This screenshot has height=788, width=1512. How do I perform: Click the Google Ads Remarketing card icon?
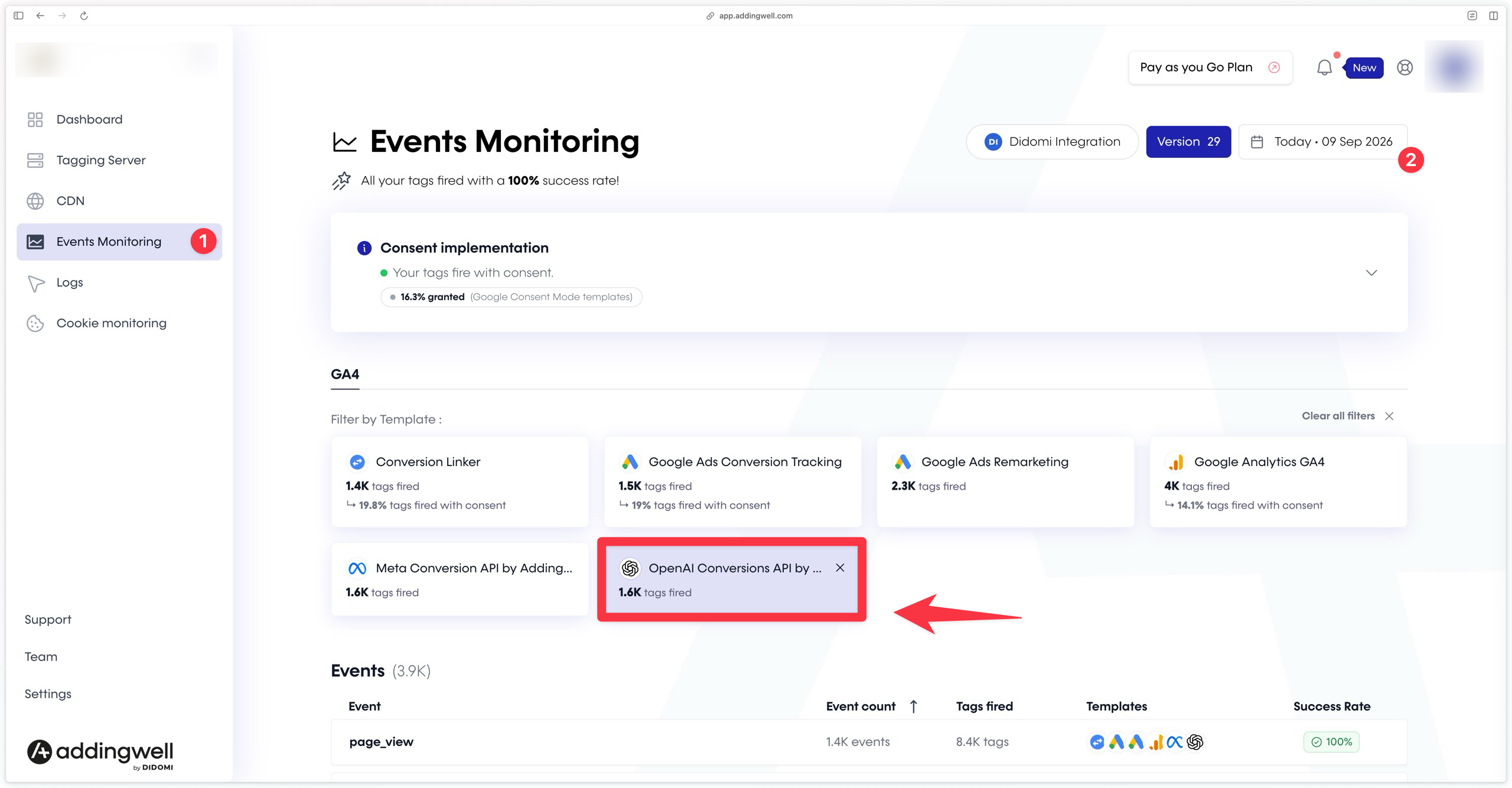coord(902,462)
